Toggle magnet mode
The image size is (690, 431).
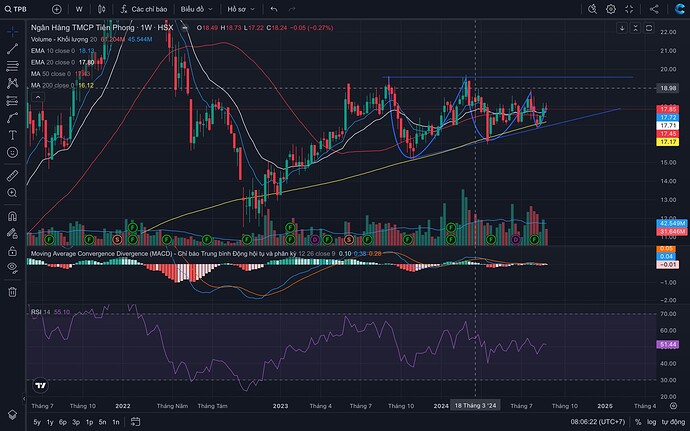[12, 216]
